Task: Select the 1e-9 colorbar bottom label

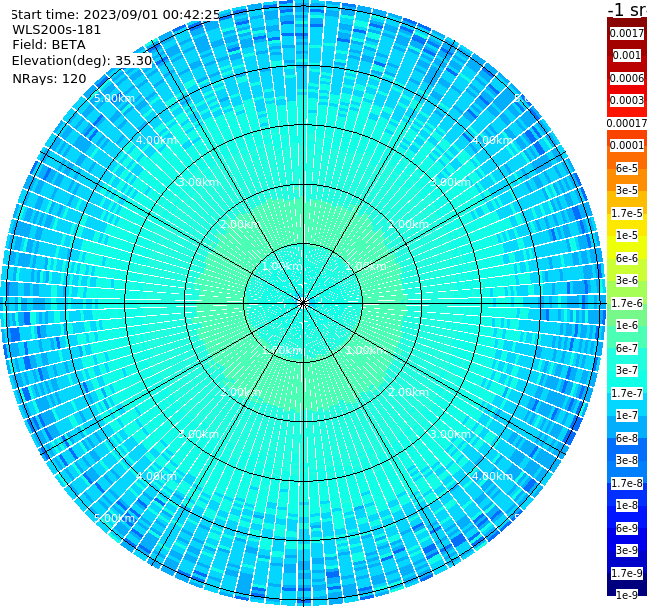Action: tap(627, 595)
